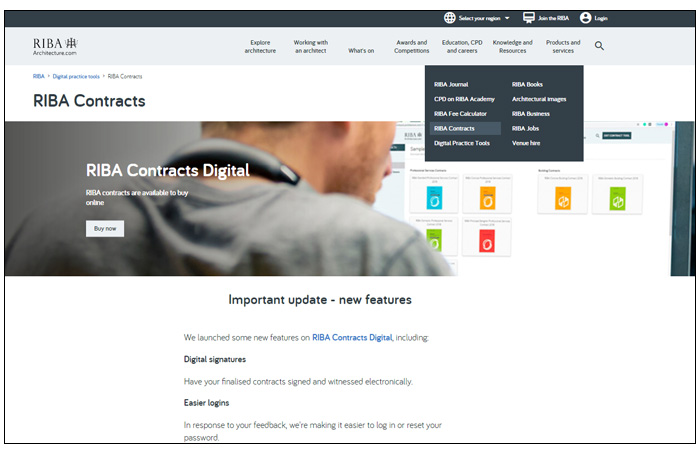Open the Explore architecture menu
Image resolution: width=700 pixels, height=455 pixels.
(x=260, y=46)
